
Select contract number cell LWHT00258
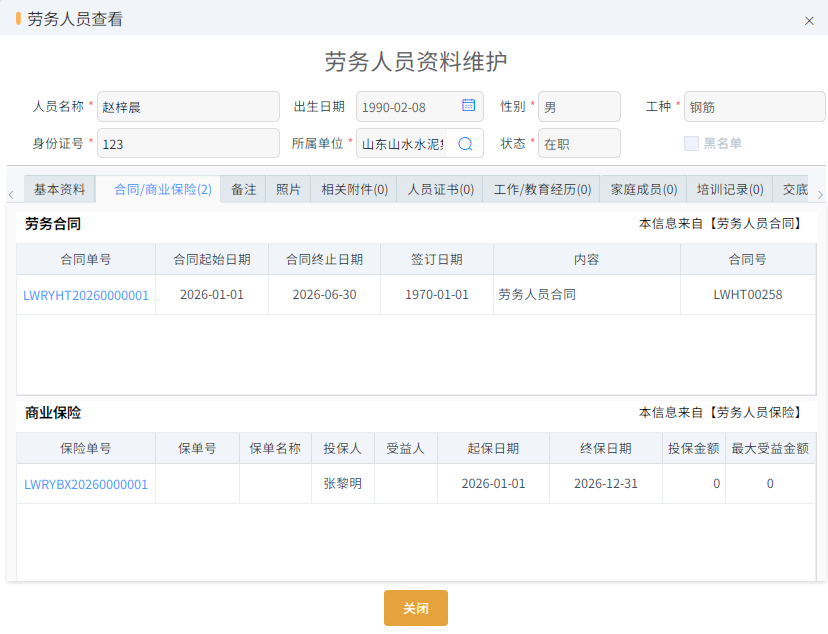tap(748, 295)
